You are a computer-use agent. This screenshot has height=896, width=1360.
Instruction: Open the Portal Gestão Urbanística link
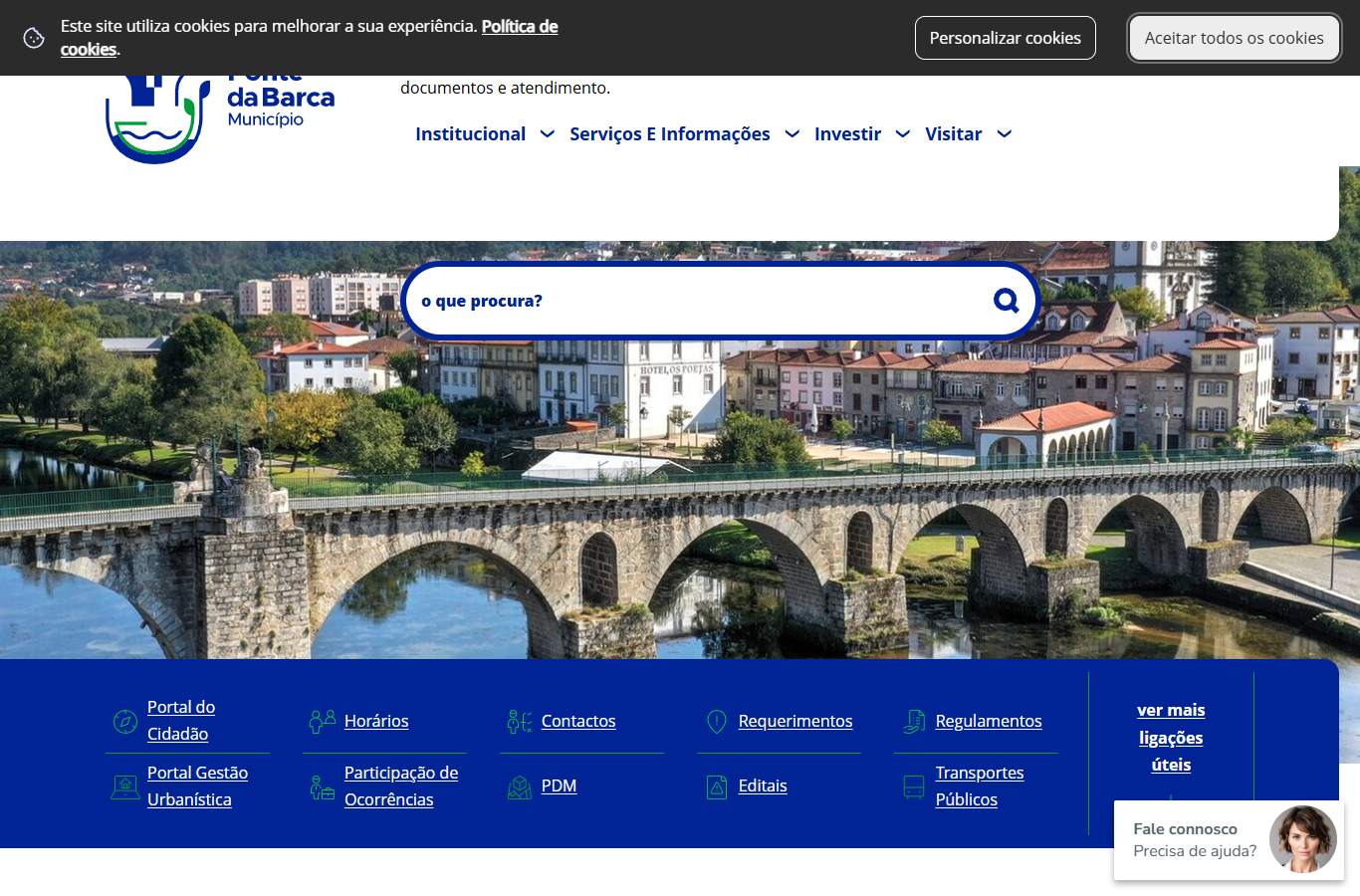point(197,786)
